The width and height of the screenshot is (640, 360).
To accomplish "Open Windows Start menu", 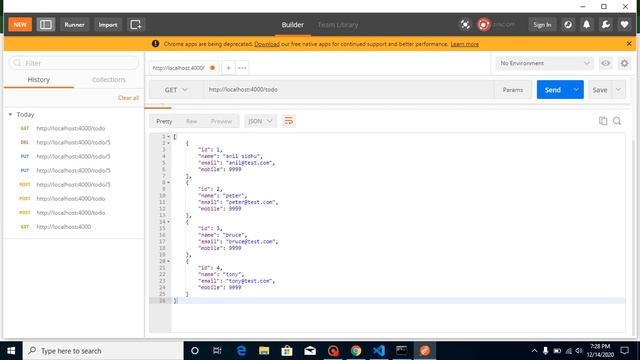I will 11,351.
